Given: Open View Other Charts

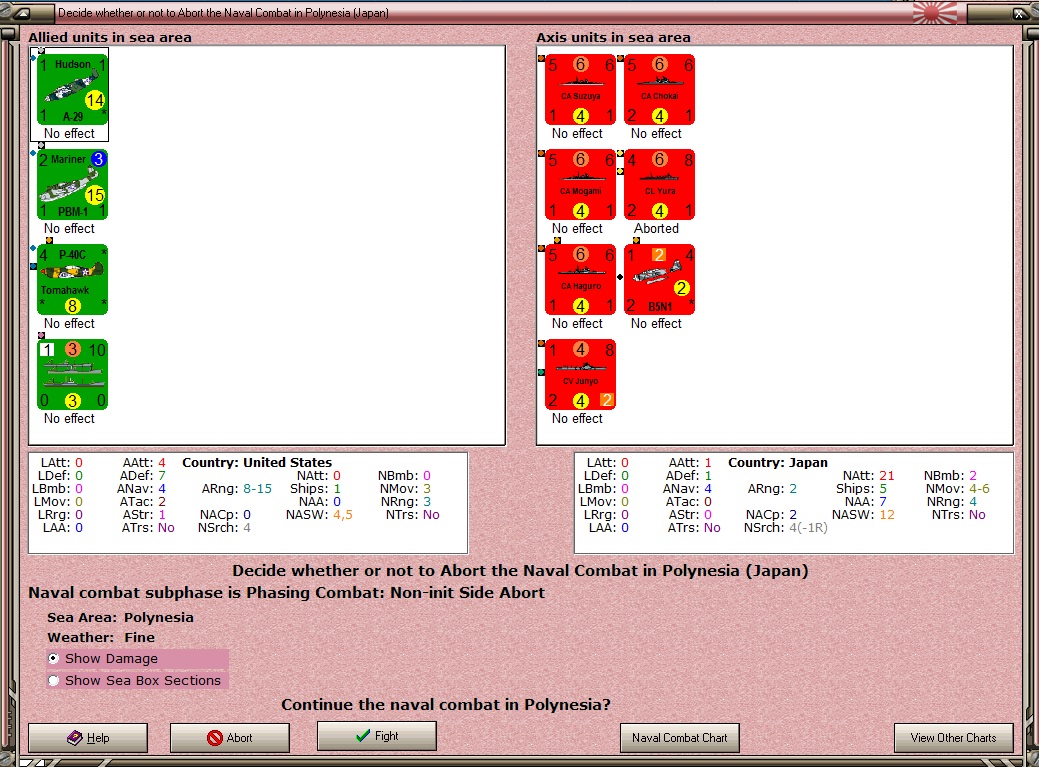Looking at the screenshot, I should pyautogui.click(x=954, y=738).
